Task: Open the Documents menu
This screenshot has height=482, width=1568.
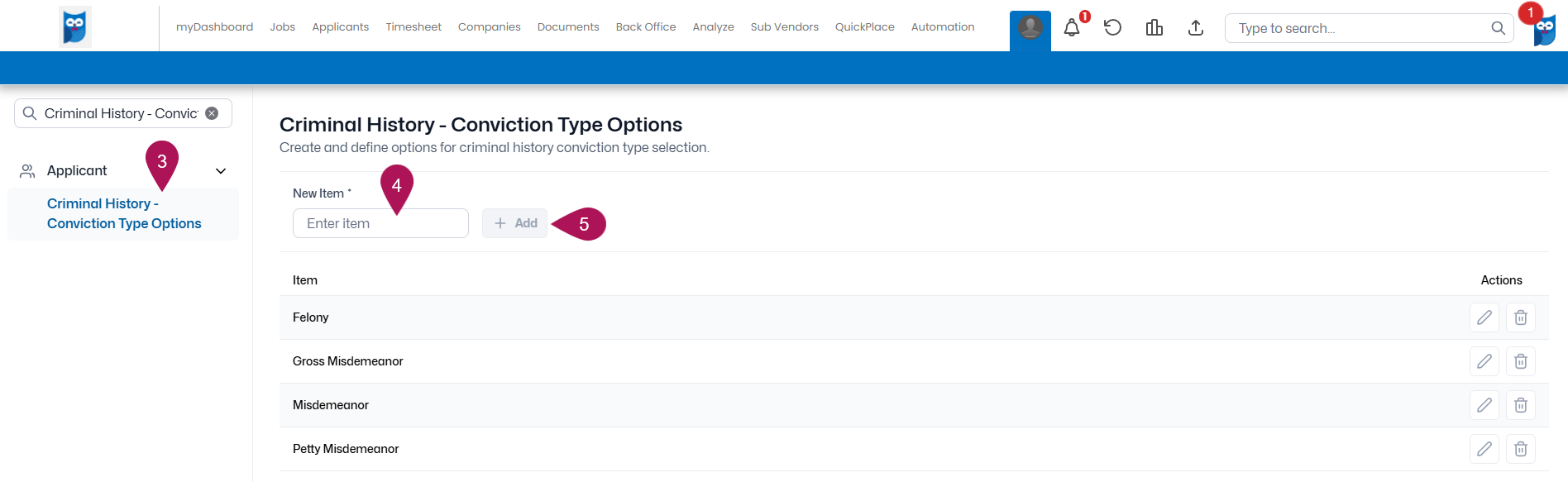Action: (x=568, y=27)
